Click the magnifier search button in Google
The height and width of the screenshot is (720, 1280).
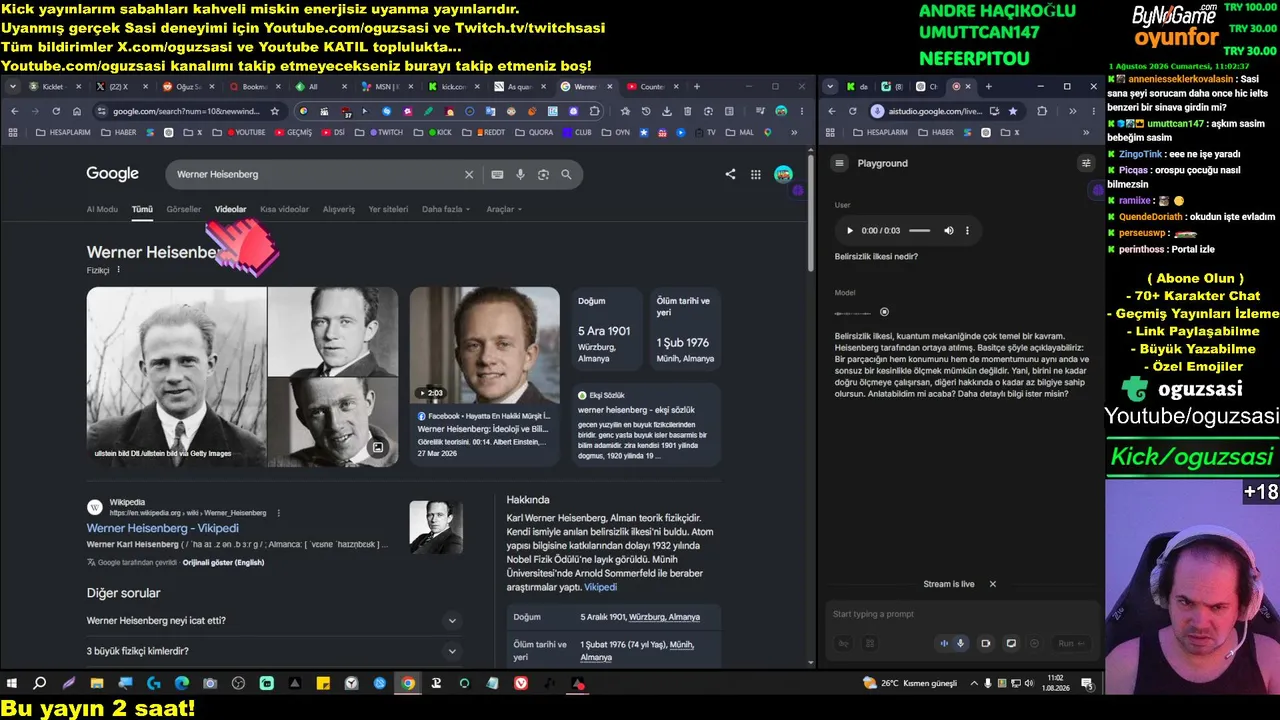566,174
